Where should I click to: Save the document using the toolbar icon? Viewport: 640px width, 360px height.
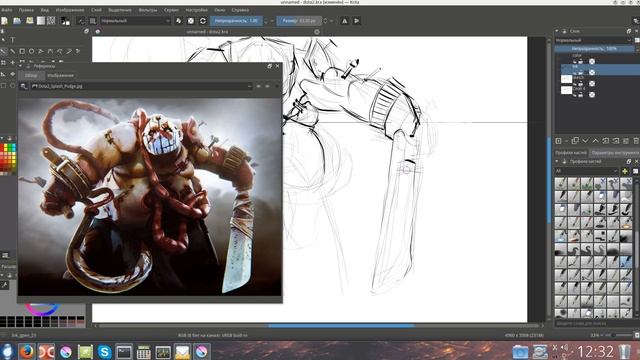(29, 20)
